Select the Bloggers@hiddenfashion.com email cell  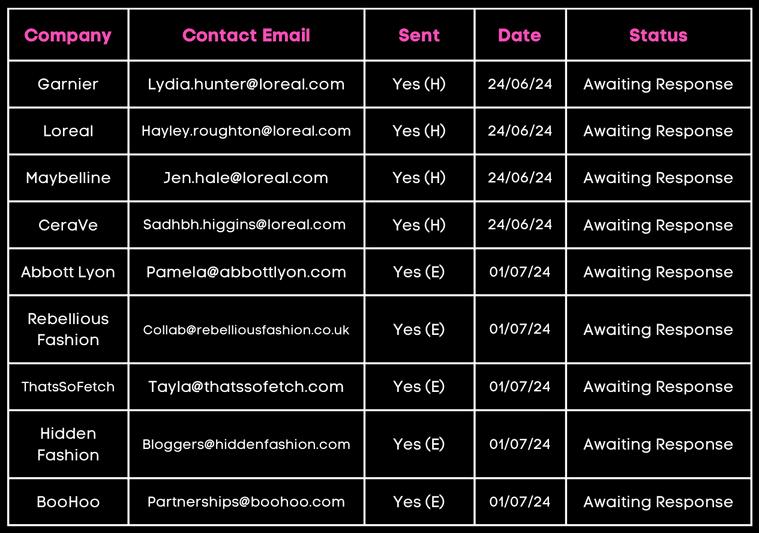(246, 444)
